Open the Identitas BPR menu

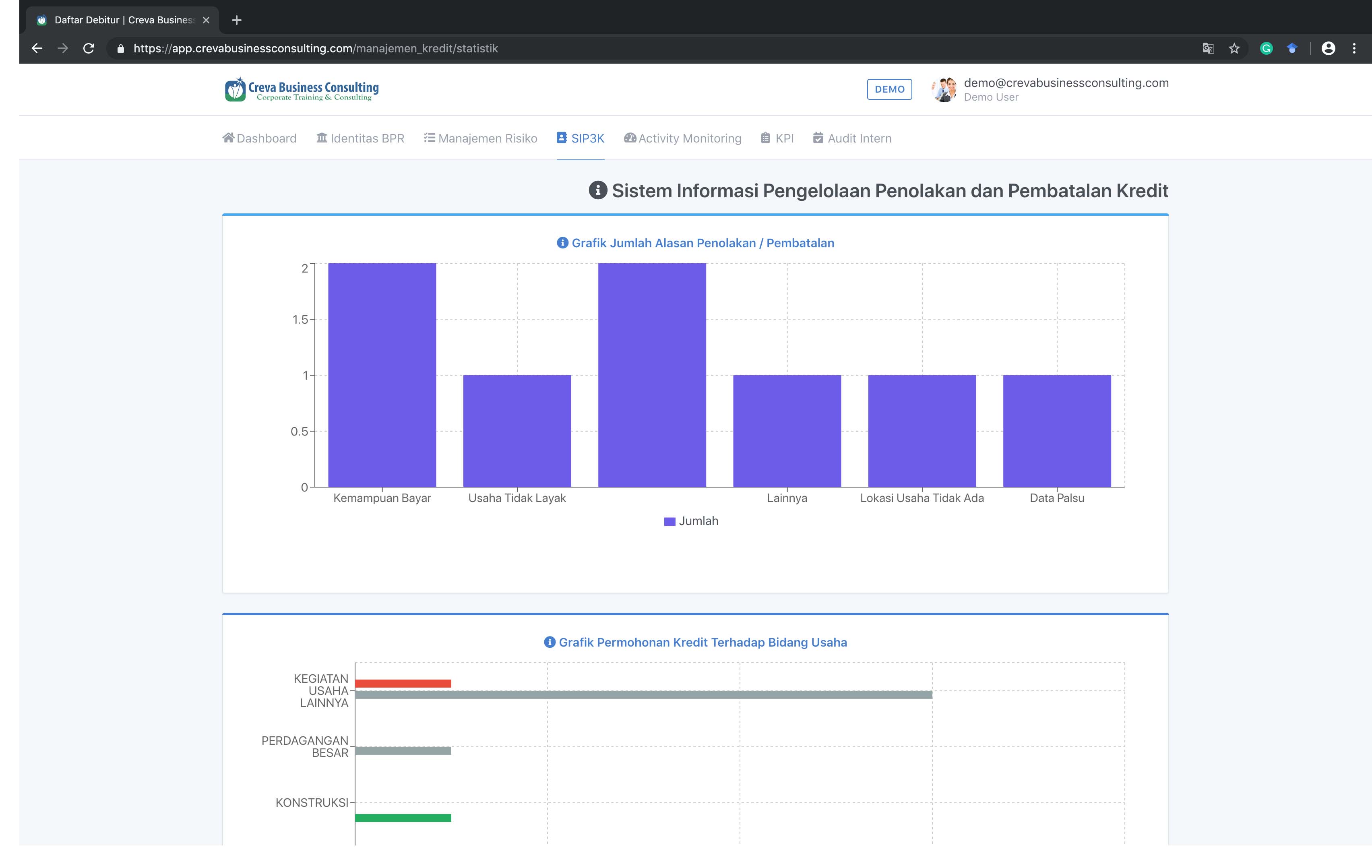[x=360, y=138]
